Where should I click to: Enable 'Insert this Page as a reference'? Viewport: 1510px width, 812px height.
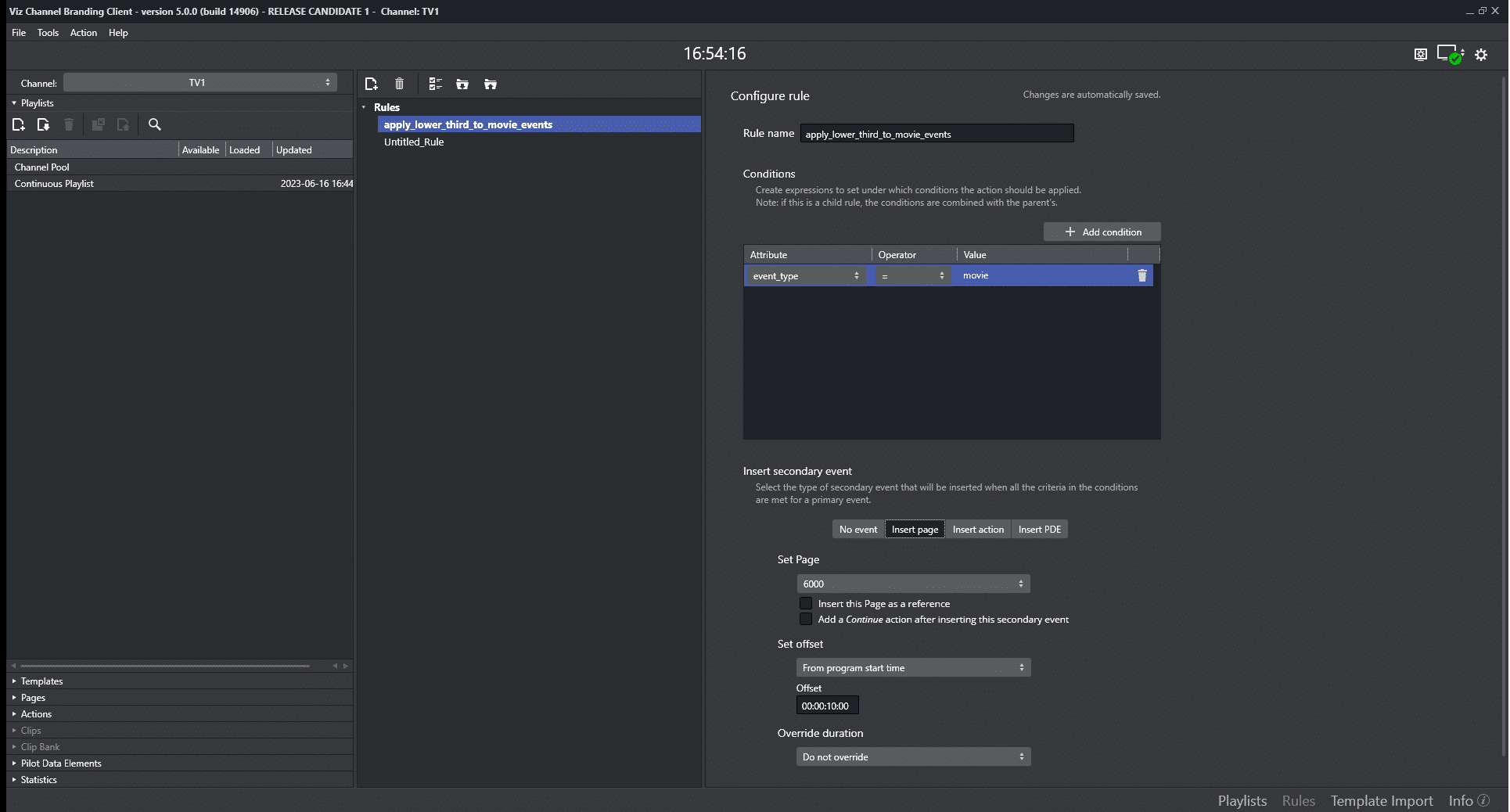pyautogui.click(x=806, y=603)
